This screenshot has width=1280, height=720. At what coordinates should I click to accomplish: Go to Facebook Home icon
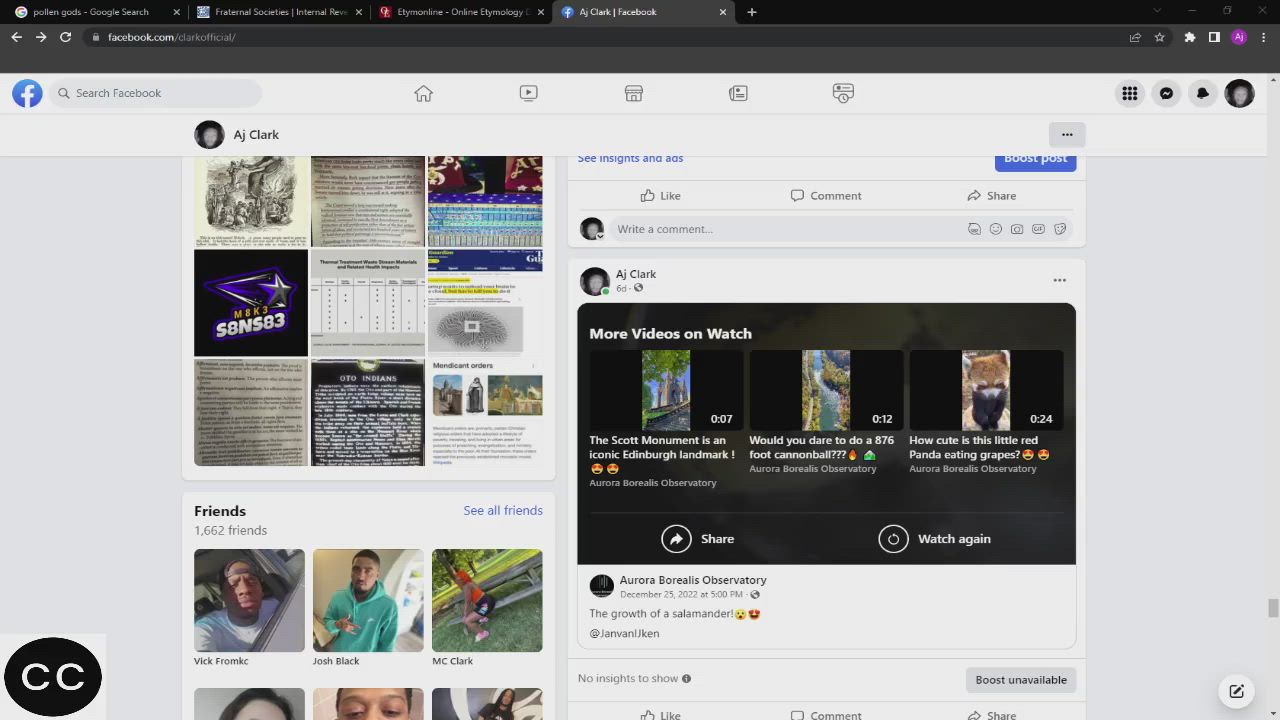423,93
